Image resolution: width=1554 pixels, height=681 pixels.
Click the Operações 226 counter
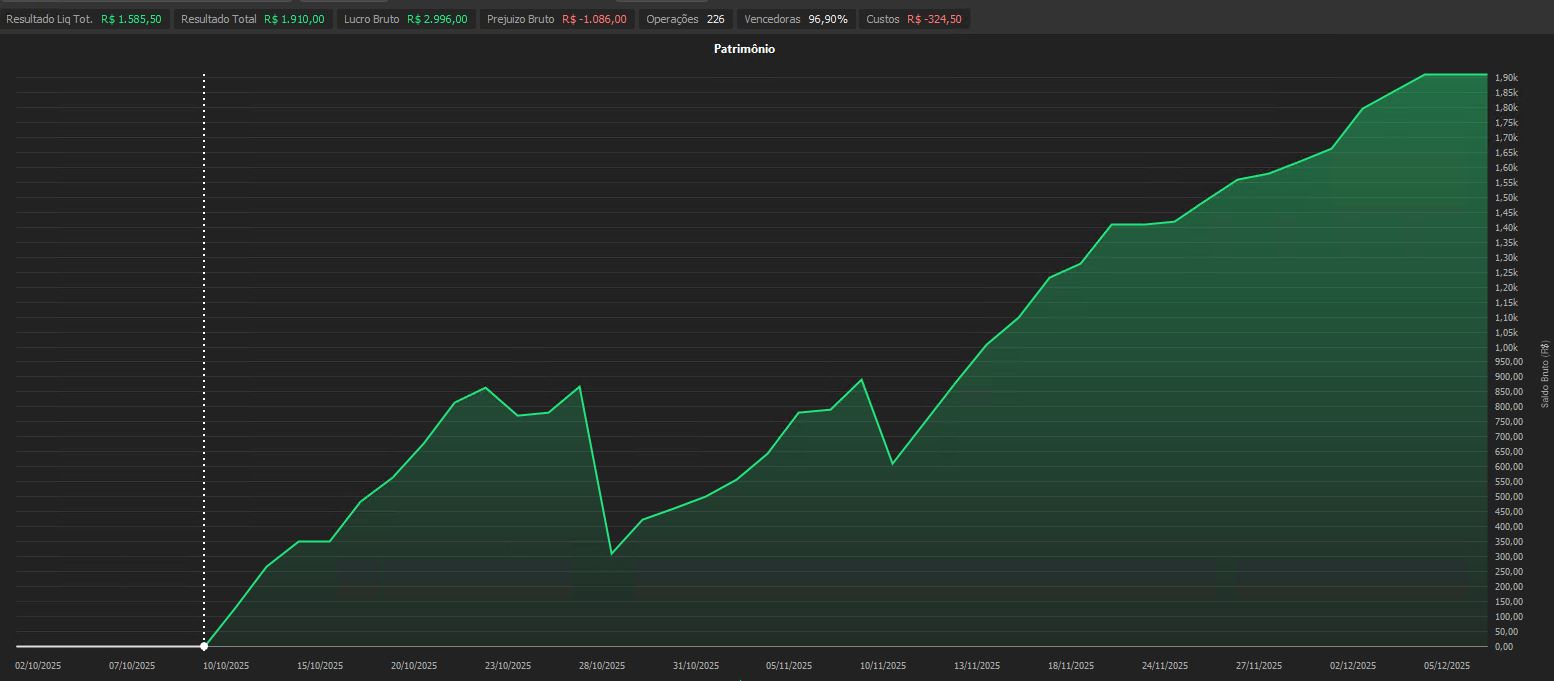pos(685,19)
